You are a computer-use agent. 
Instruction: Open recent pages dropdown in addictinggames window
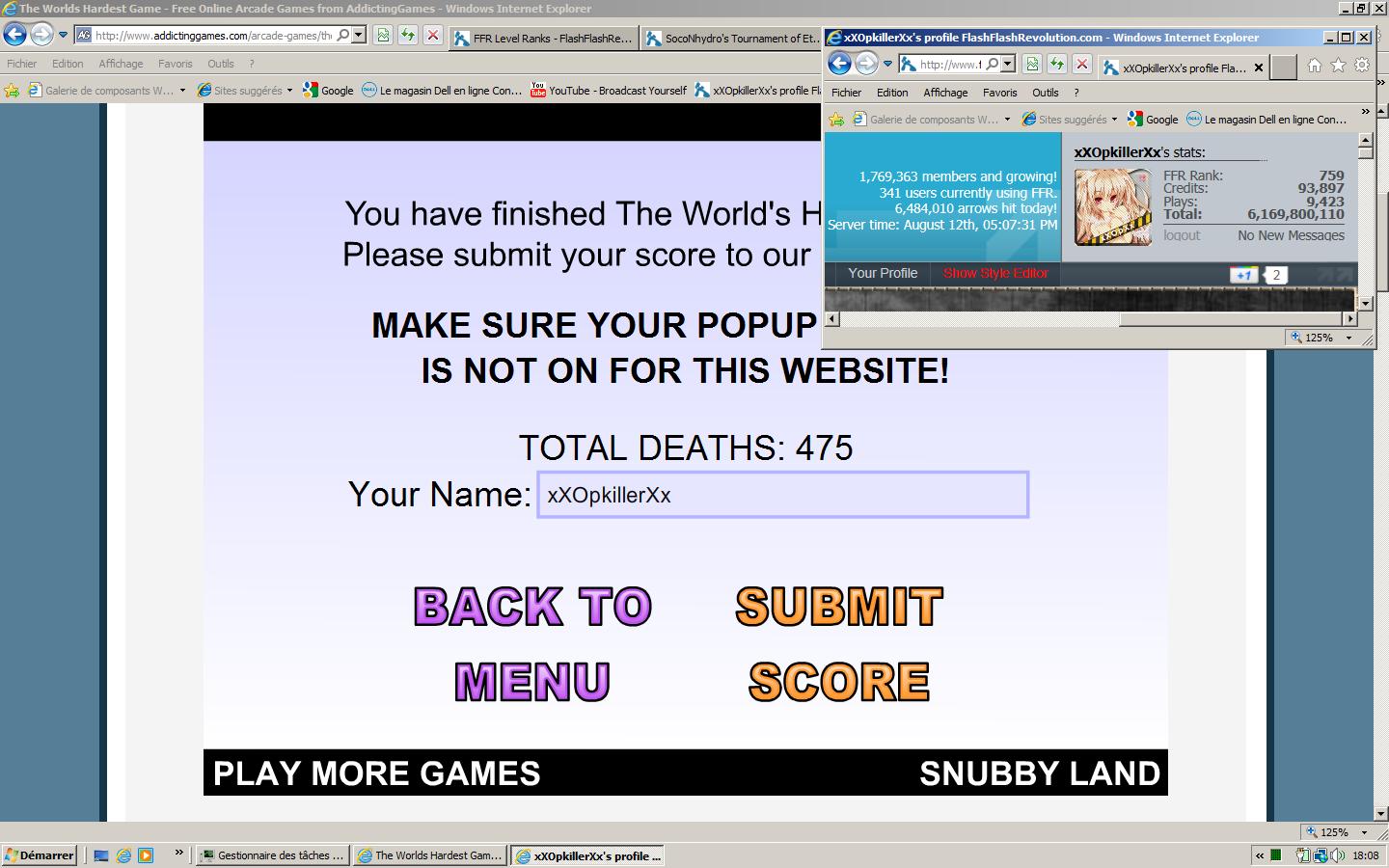63,36
